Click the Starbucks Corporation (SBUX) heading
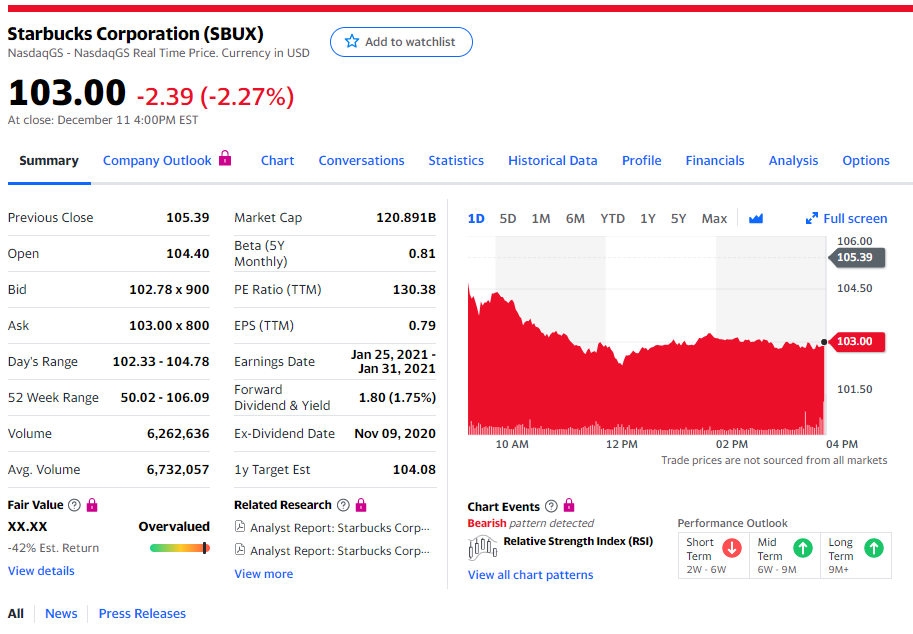The height and width of the screenshot is (634, 913). point(135,34)
